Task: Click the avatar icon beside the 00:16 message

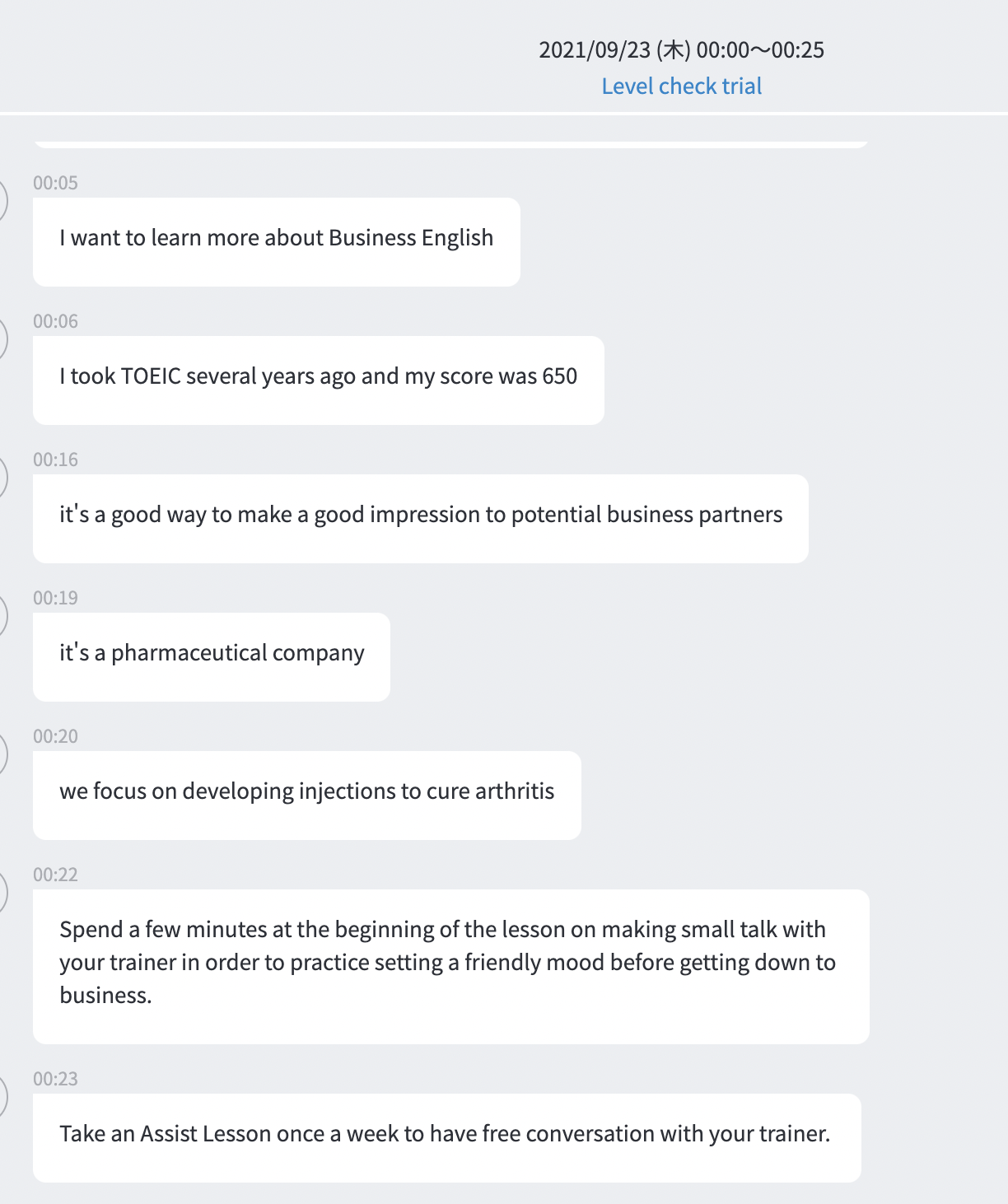Action: pyautogui.click(x=2, y=478)
